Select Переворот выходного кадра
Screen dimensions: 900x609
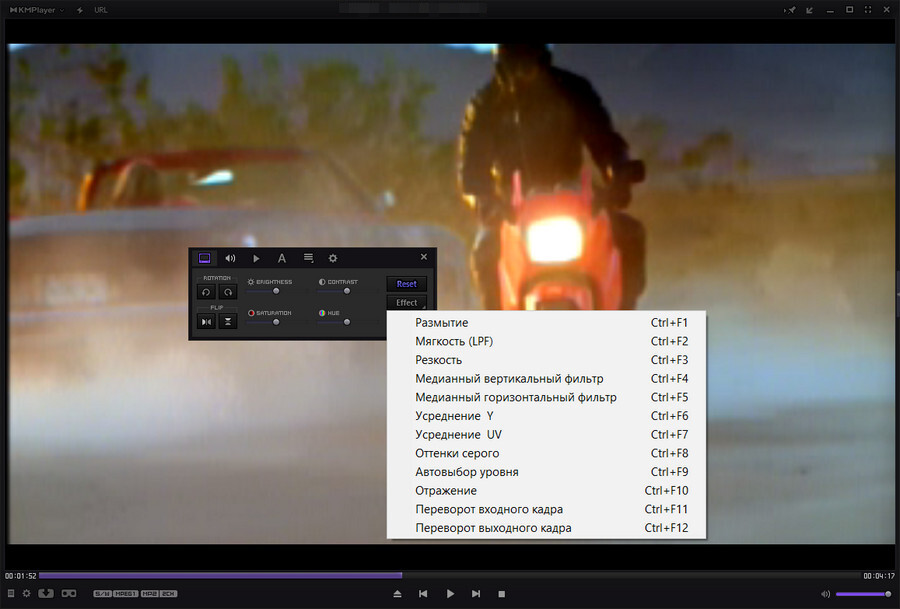pos(546,527)
